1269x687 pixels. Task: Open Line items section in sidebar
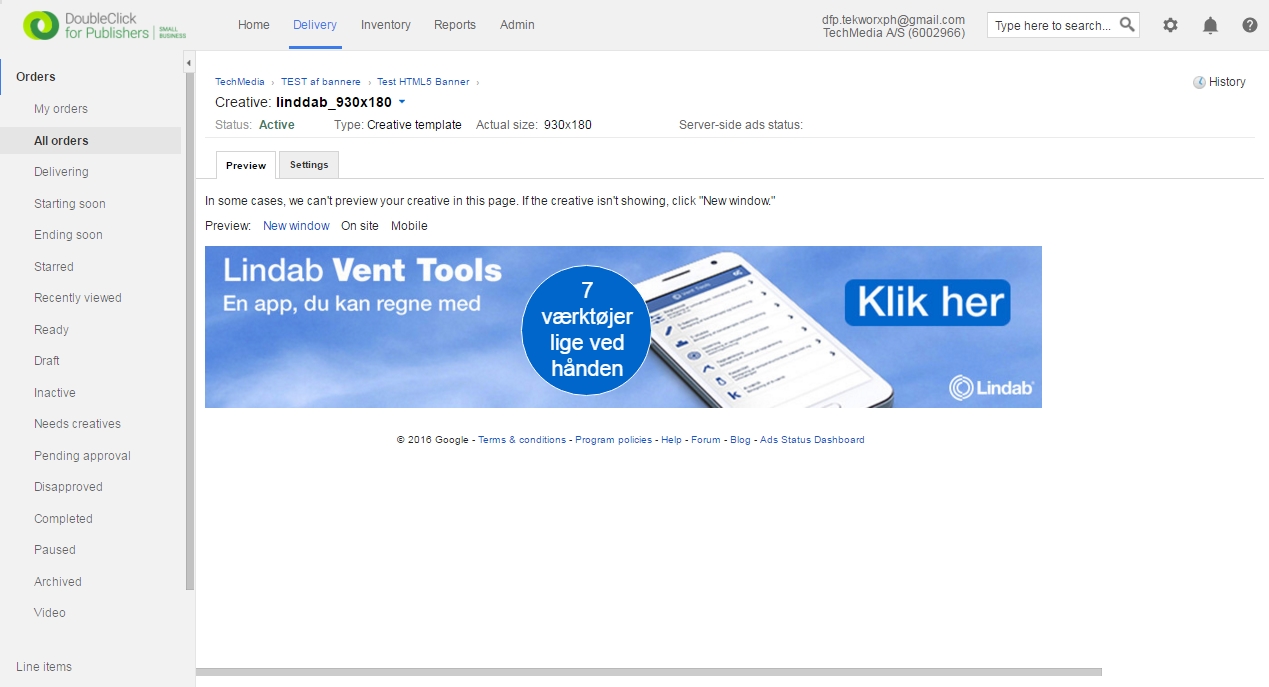[44, 667]
